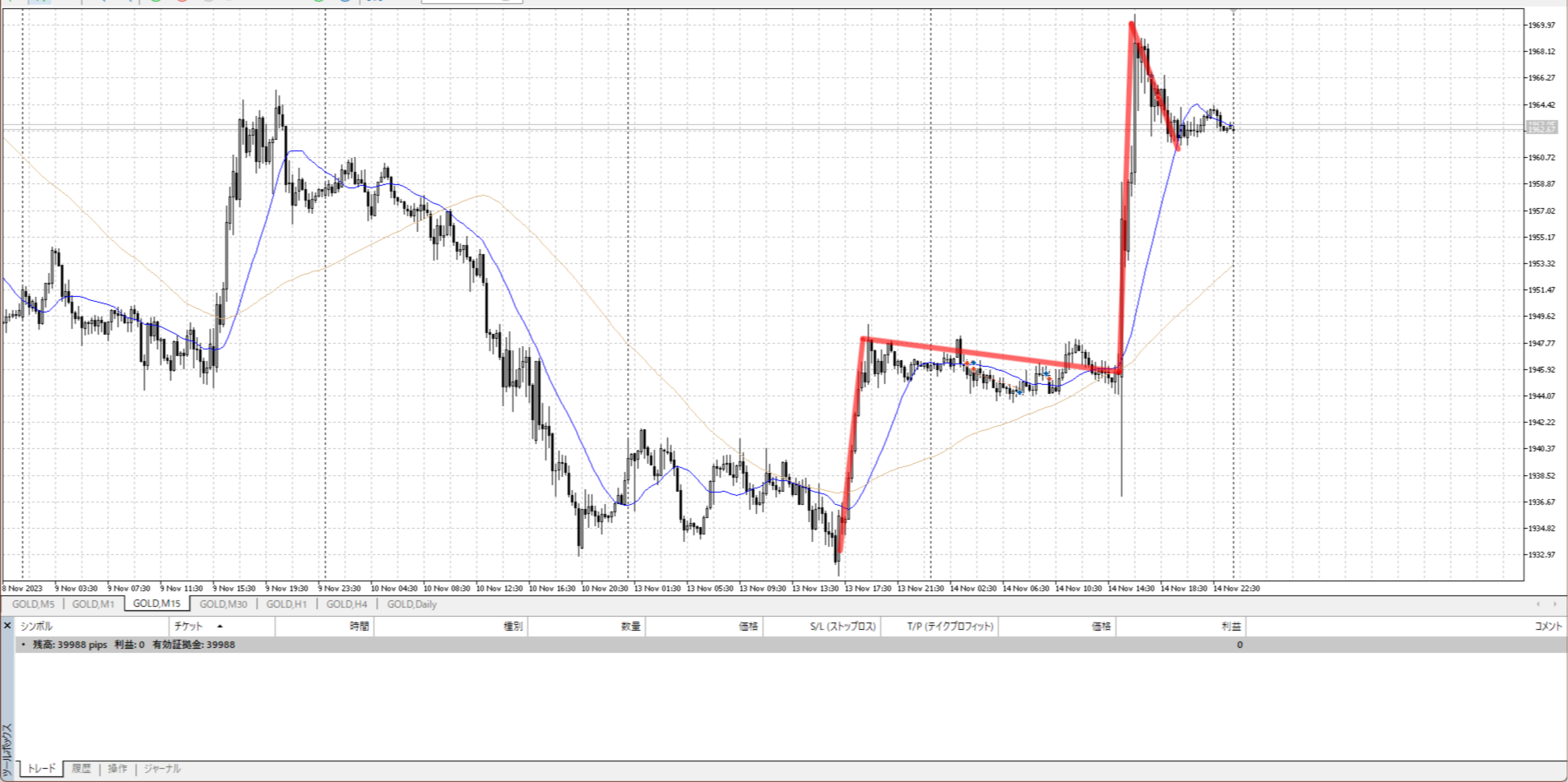The height and width of the screenshot is (782, 1568).
Task: Click the シンボル column header
Action: [x=36, y=627]
